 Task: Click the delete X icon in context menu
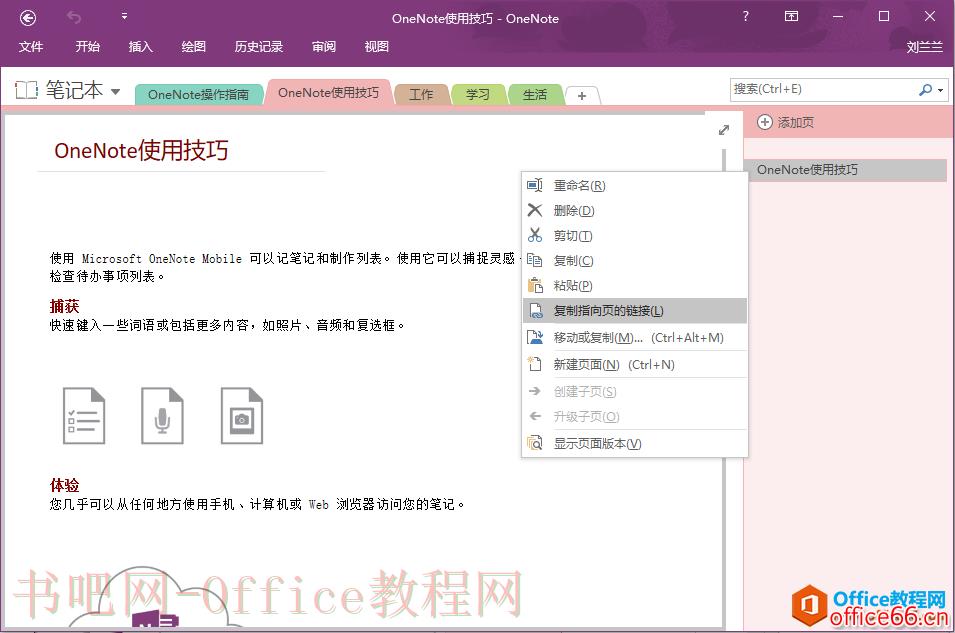tap(535, 210)
